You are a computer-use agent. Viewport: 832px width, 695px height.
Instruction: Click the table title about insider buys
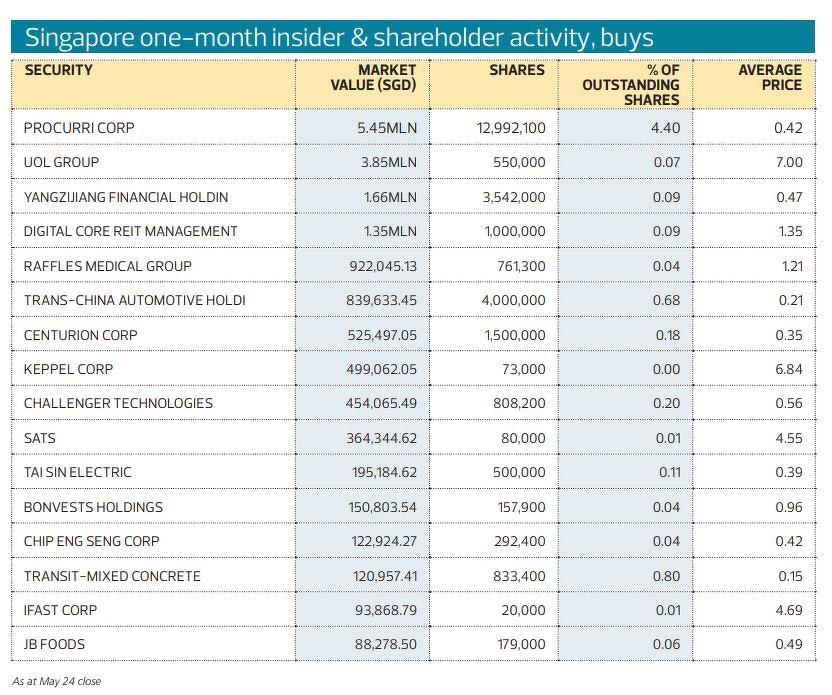point(339,38)
